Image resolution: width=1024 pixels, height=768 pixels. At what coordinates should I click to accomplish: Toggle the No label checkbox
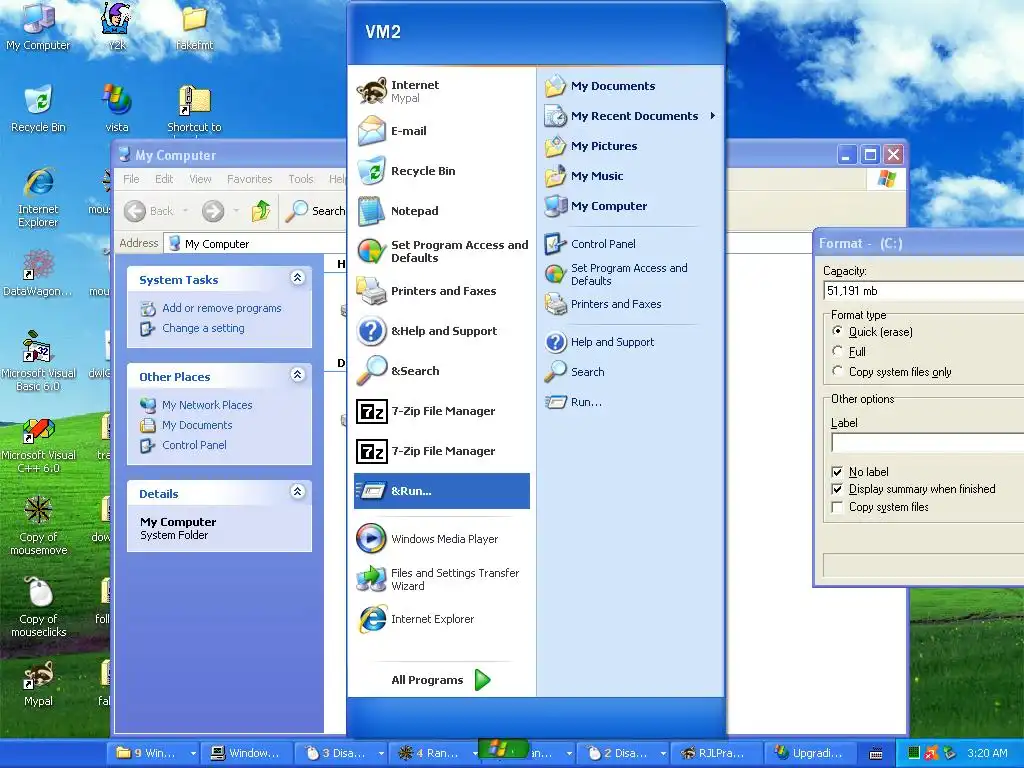pyautogui.click(x=837, y=472)
